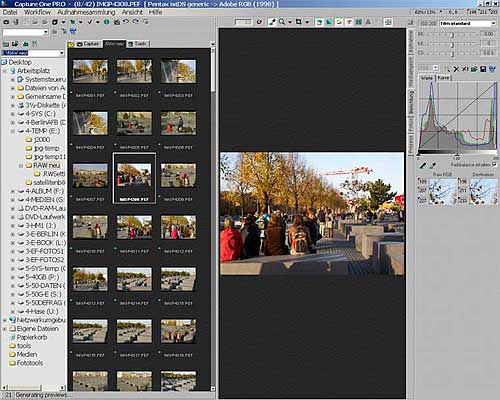Click the yellow round icon left of Capture tab

pyautogui.click(x=71, y=44)
